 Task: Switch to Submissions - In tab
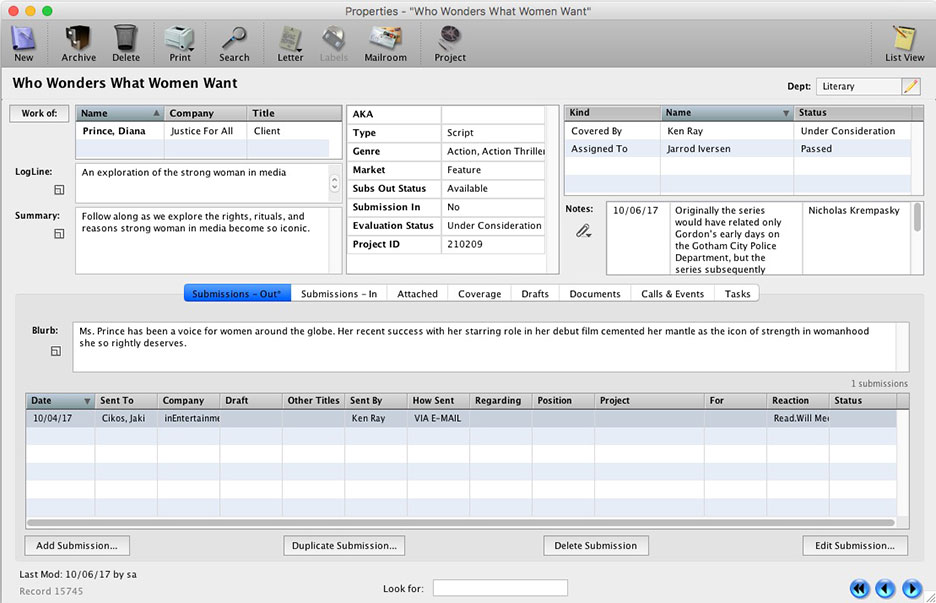click(339, 293)
